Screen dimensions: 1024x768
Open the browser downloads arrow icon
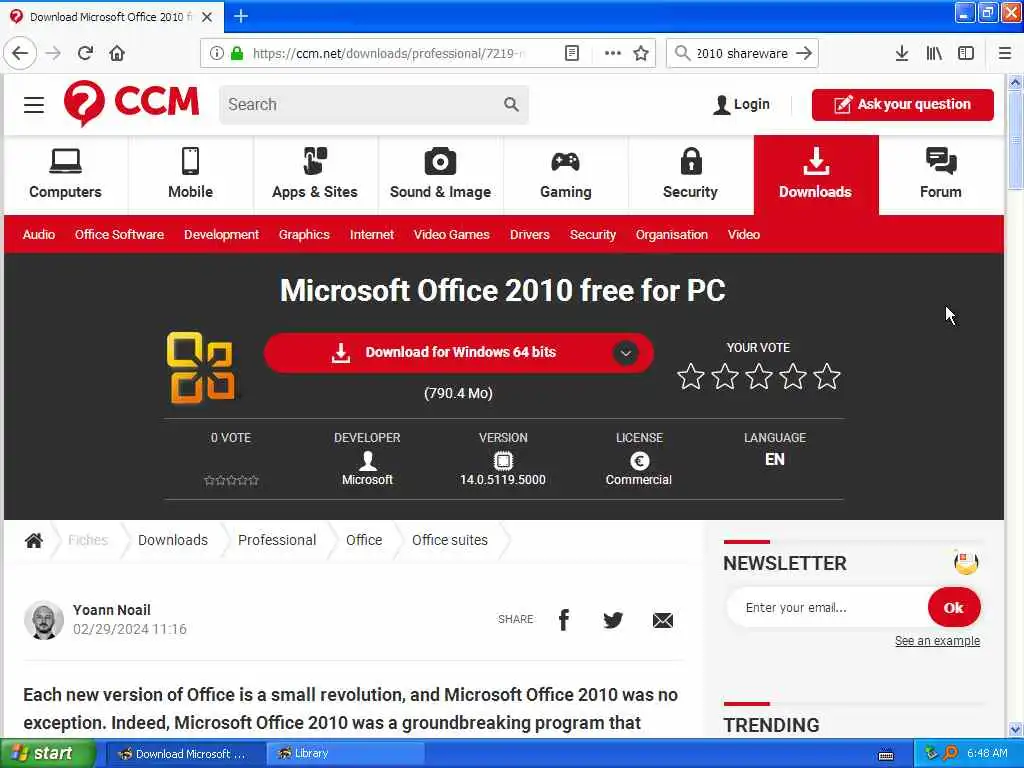pyautogui.click(x=901, y=53)
